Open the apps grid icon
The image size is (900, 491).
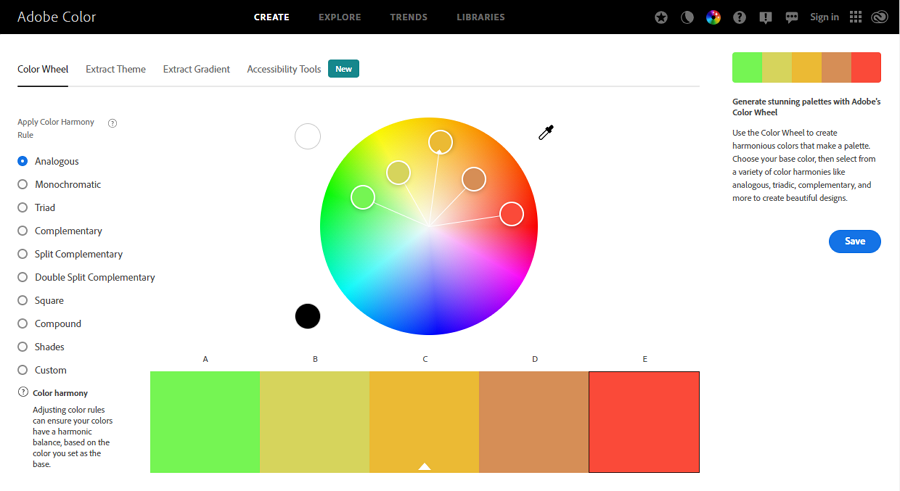[x=856, y=17]
